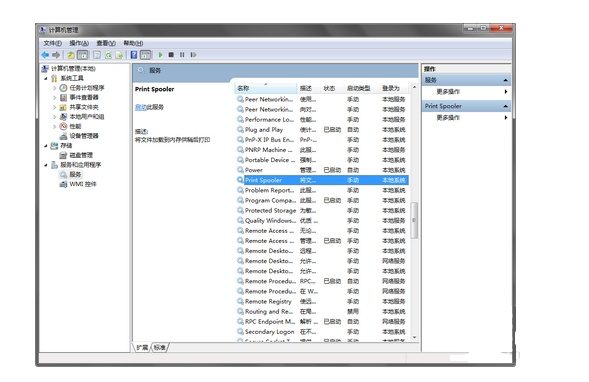
Task: Open the 文件(F) menu
Action: click(53, 43)
